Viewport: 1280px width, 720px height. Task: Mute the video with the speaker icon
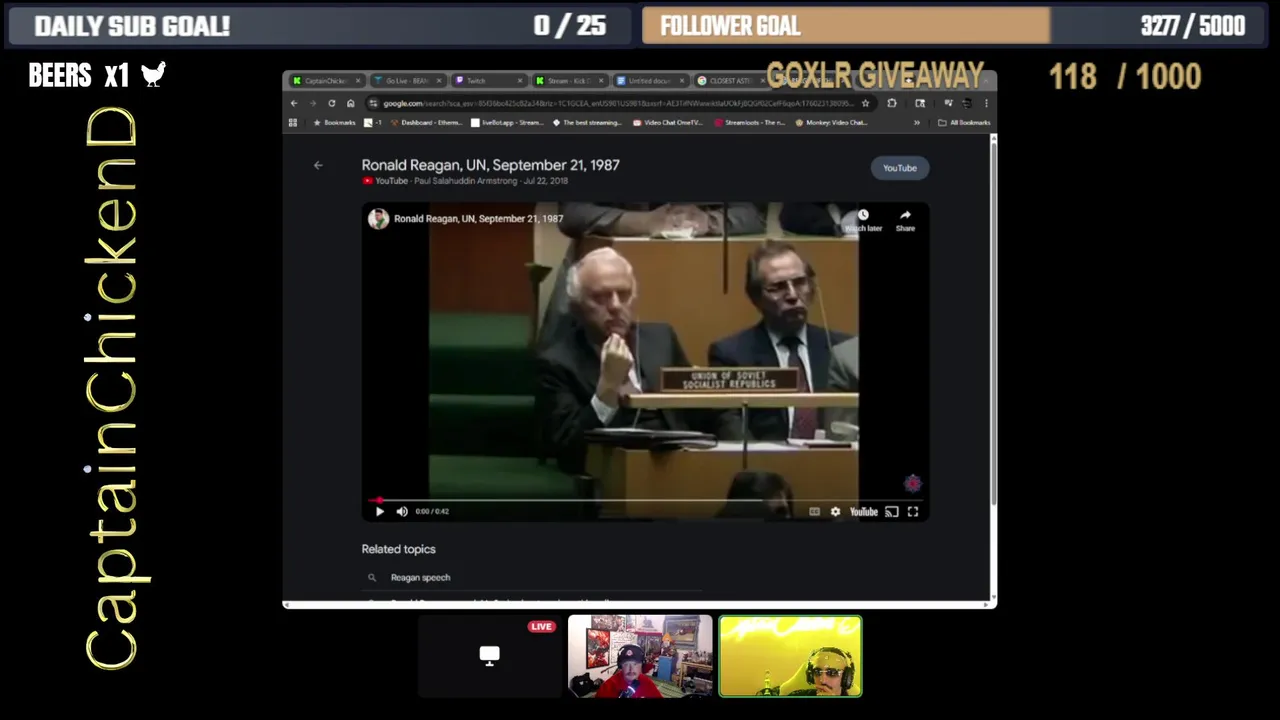pos(402,511)
